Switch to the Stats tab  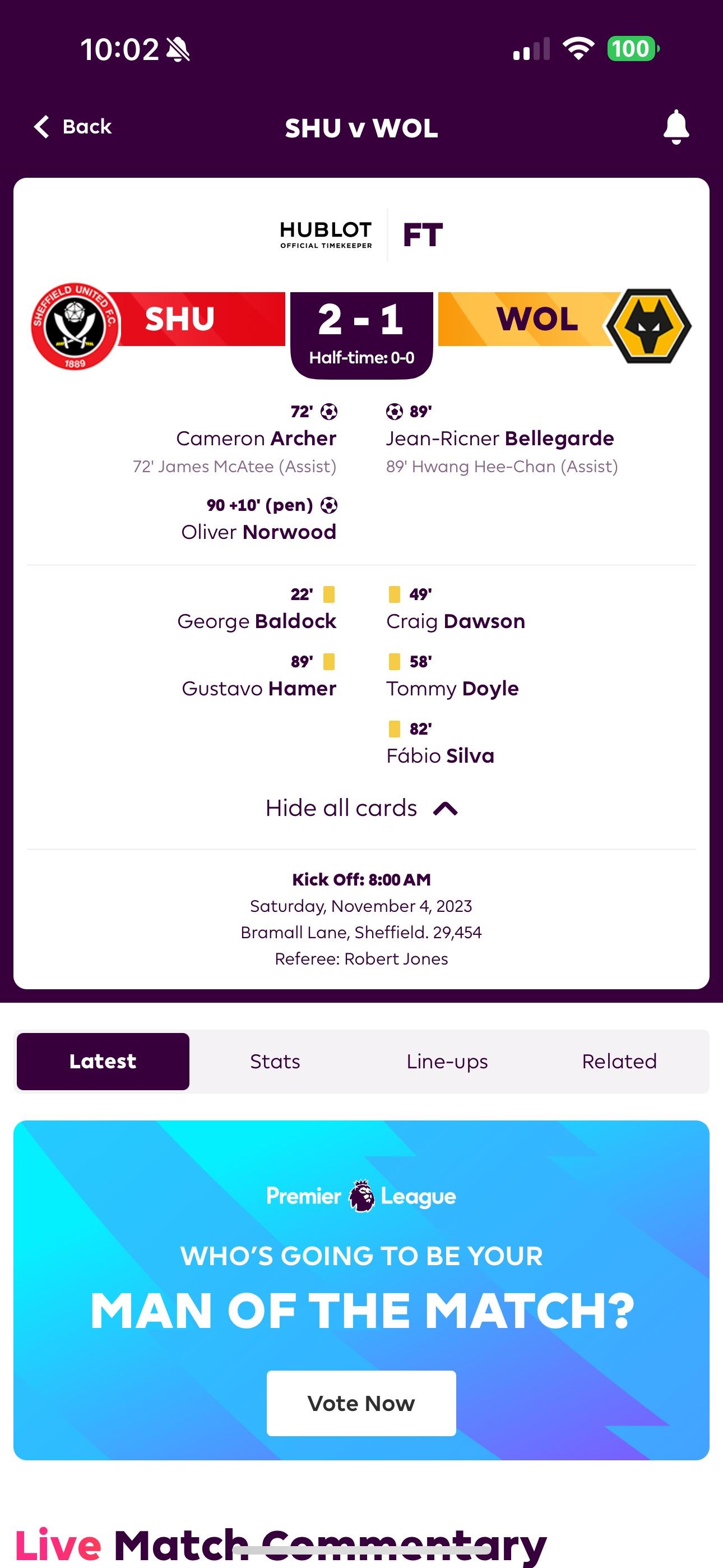click(x=275, y=1062)
